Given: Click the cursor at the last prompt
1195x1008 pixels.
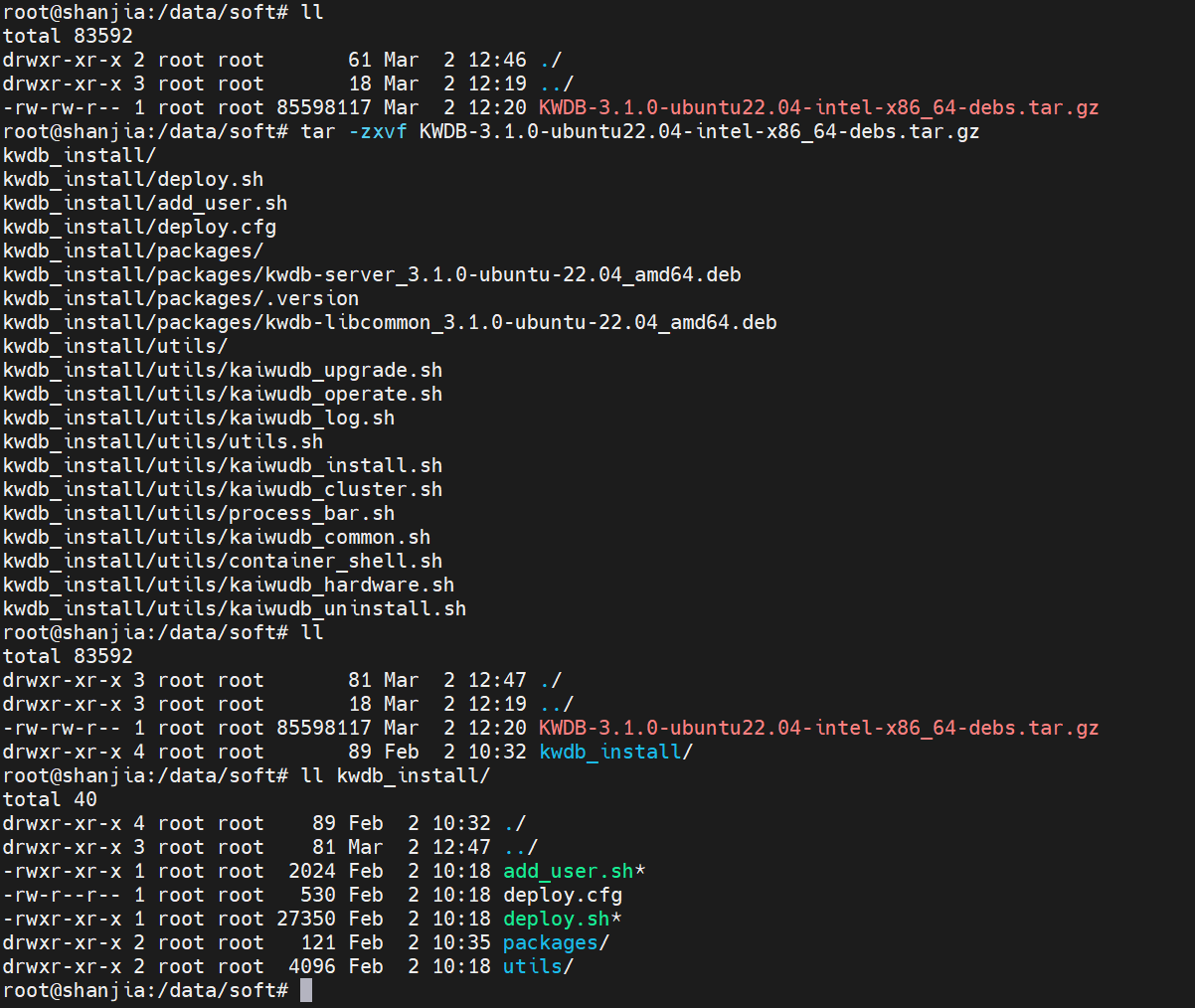Looking at the screenshot, I should pyautogui.click(x=306, y=990).
